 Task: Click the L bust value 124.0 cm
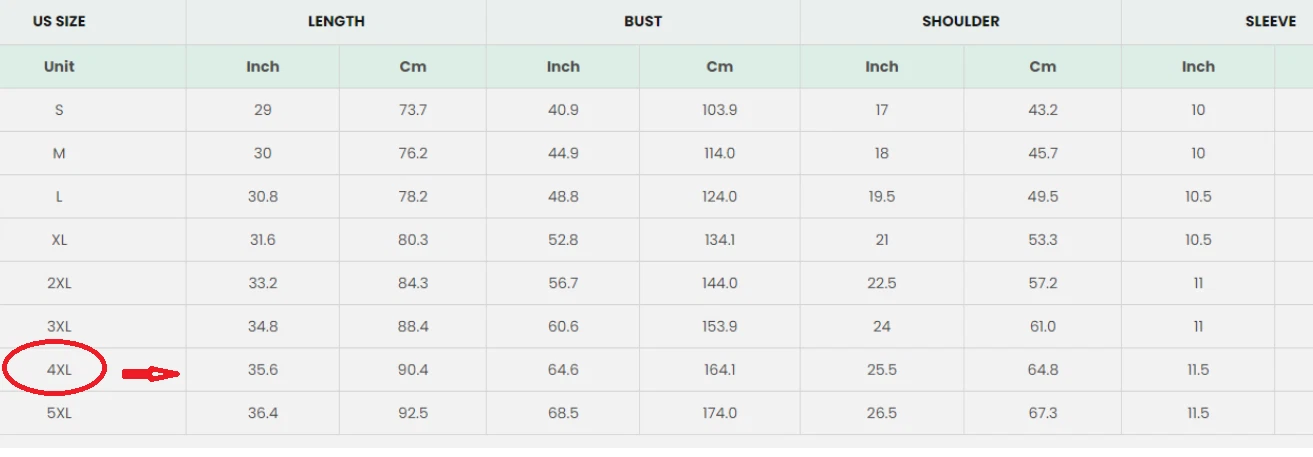[719, 197]
